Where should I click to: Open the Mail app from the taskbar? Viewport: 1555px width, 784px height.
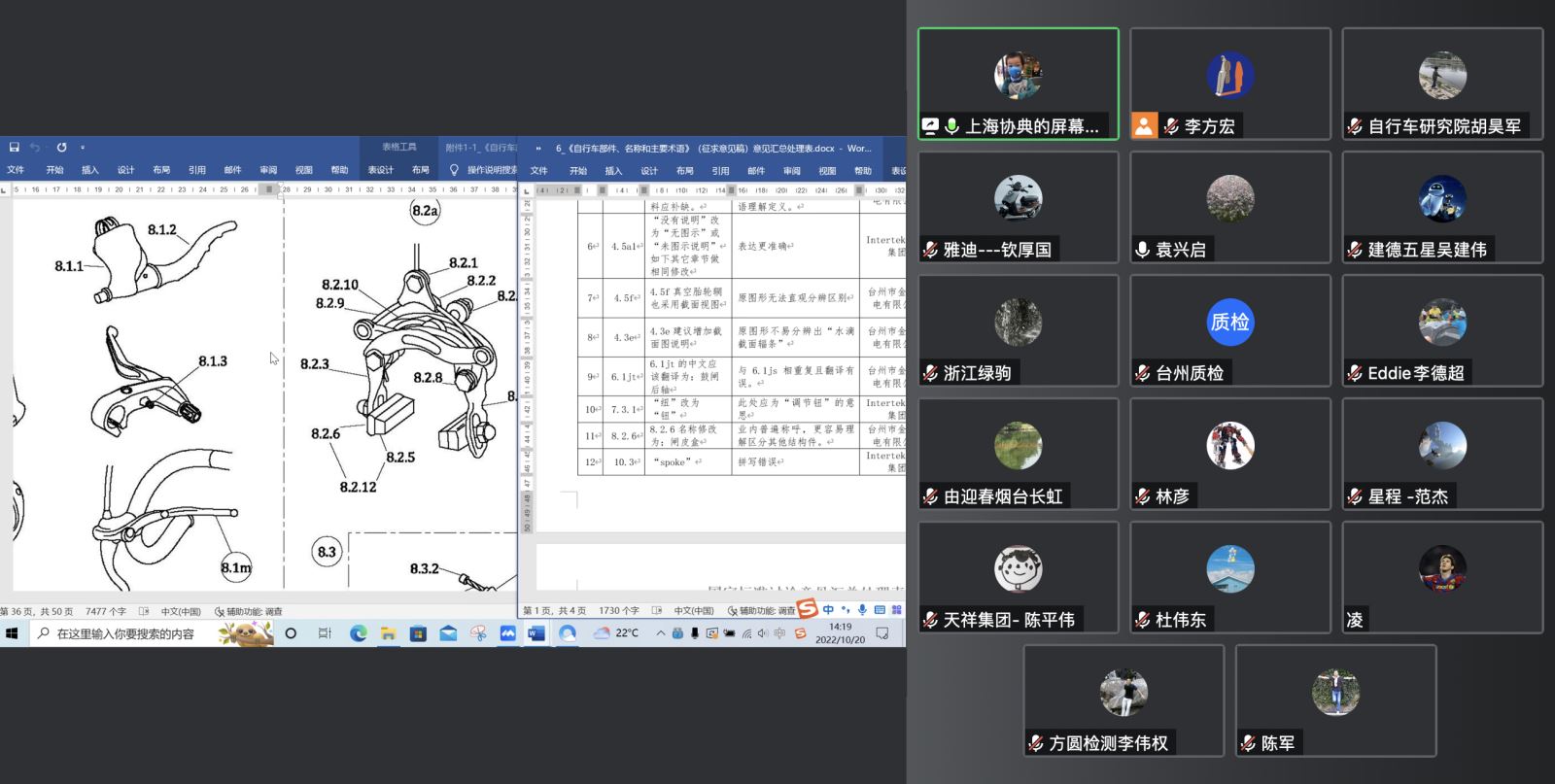[x=448, y=633]
